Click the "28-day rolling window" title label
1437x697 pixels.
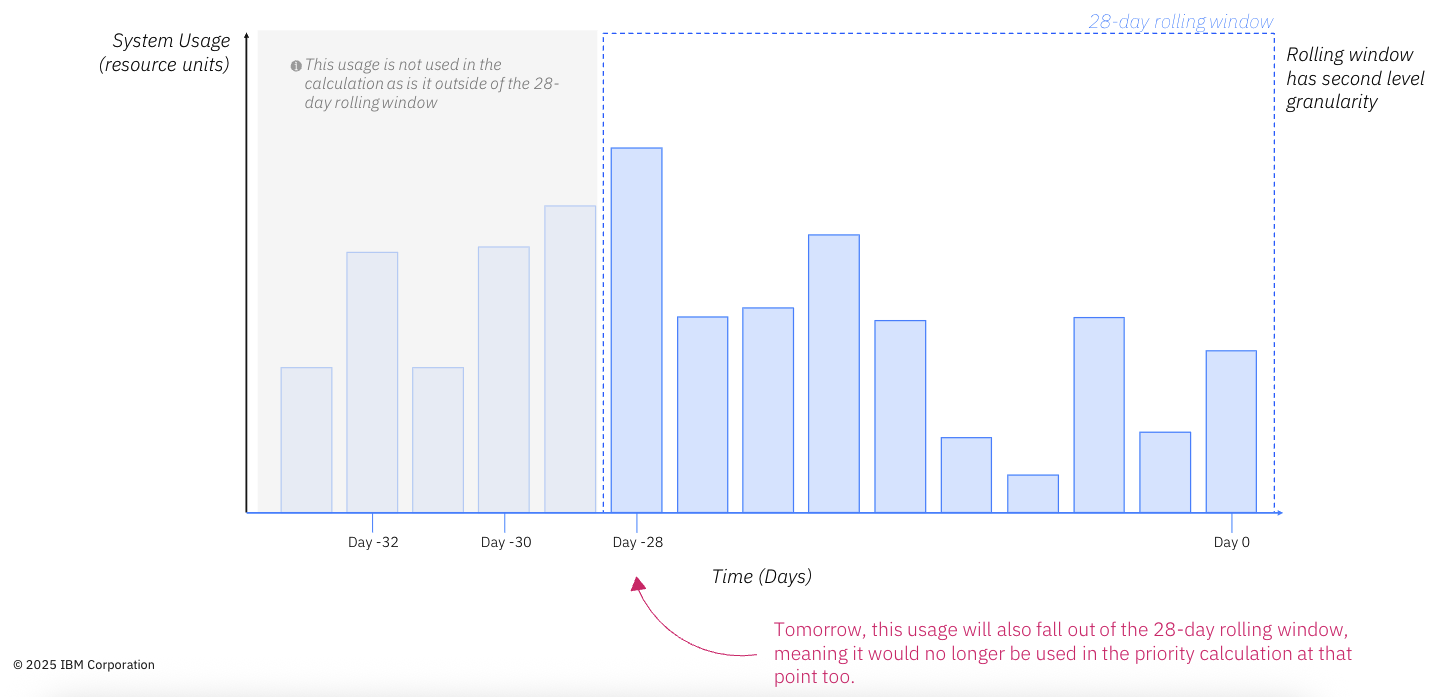click(x=1181, y=22)
